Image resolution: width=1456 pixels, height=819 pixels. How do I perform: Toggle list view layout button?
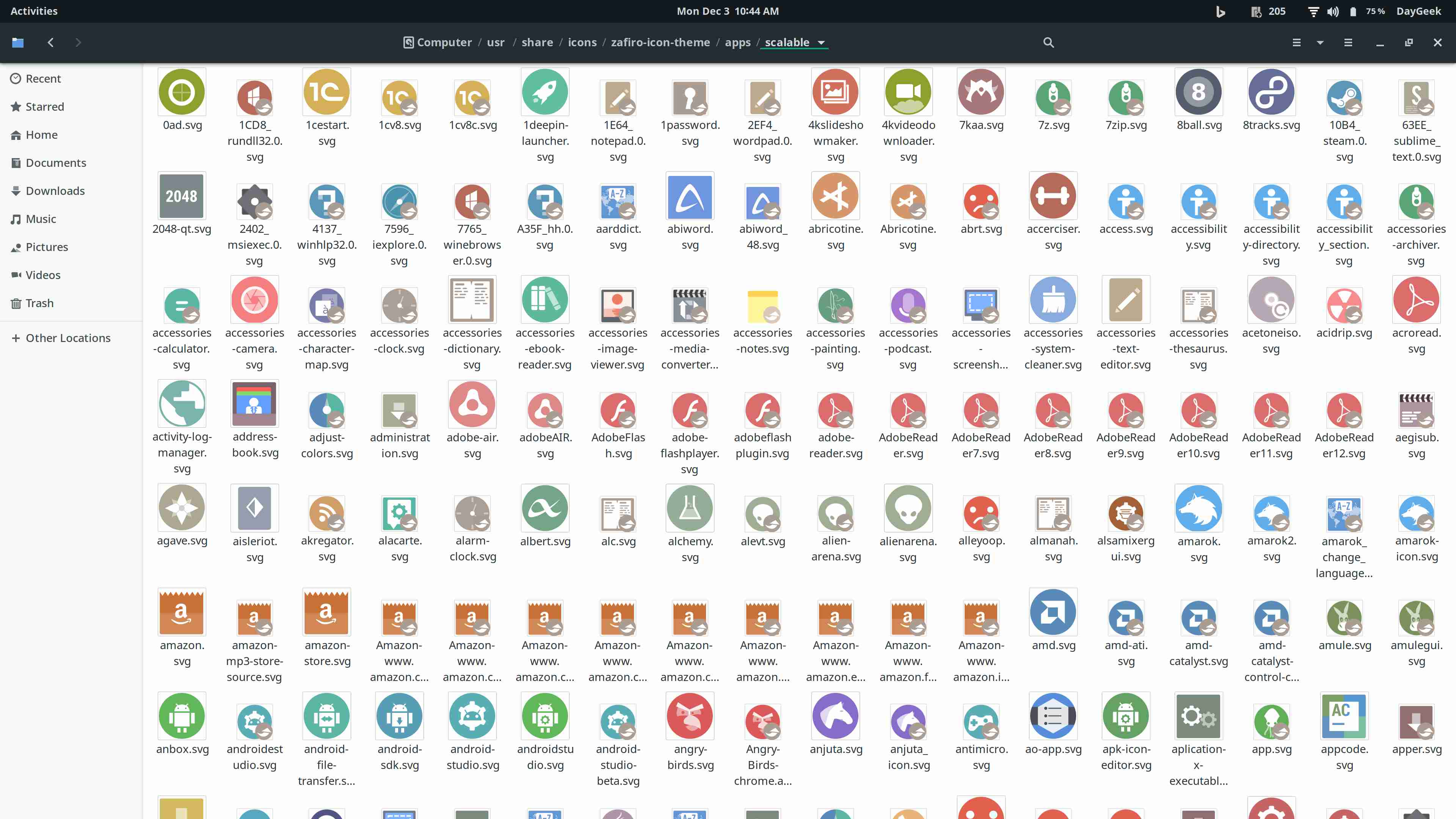pyautogui.click(x=1297, y=42)
